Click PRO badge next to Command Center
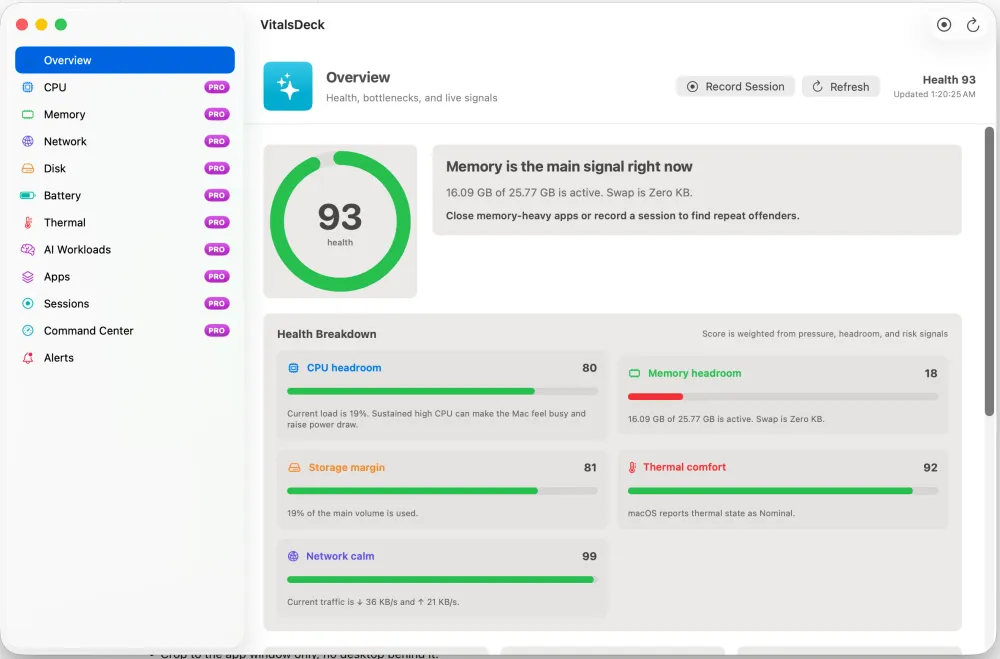This screenshot has height=659, width=1000. tap(217, 330)
